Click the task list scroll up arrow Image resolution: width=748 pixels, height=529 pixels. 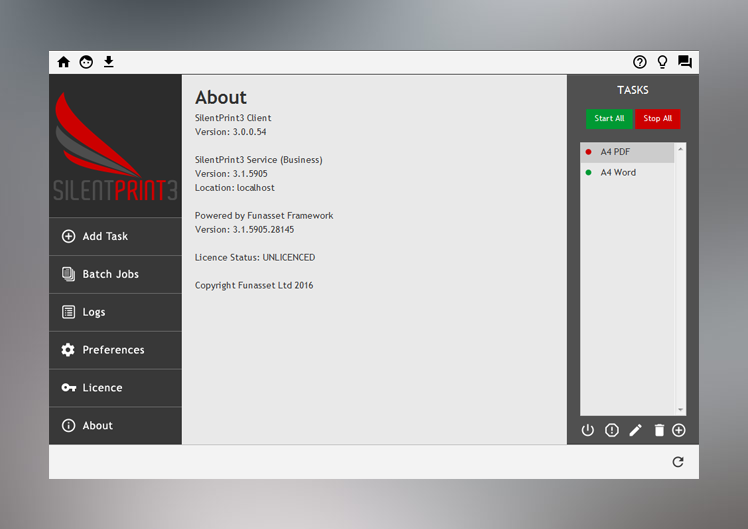(x=680, y=149)
